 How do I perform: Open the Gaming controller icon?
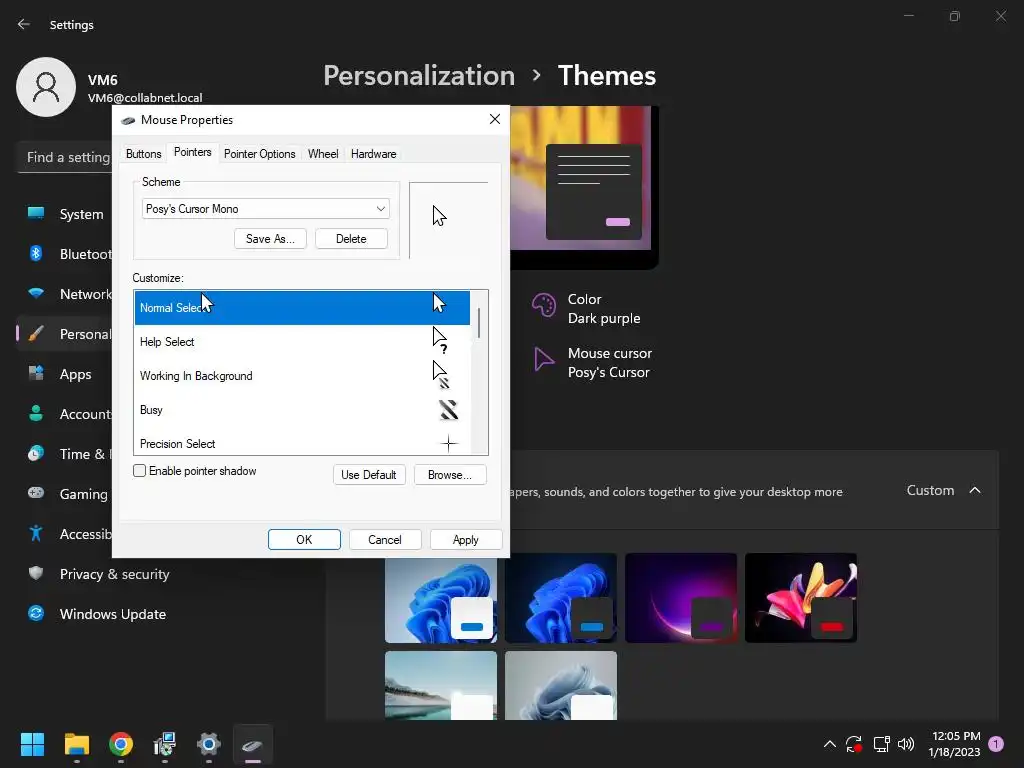coord(36,493)
